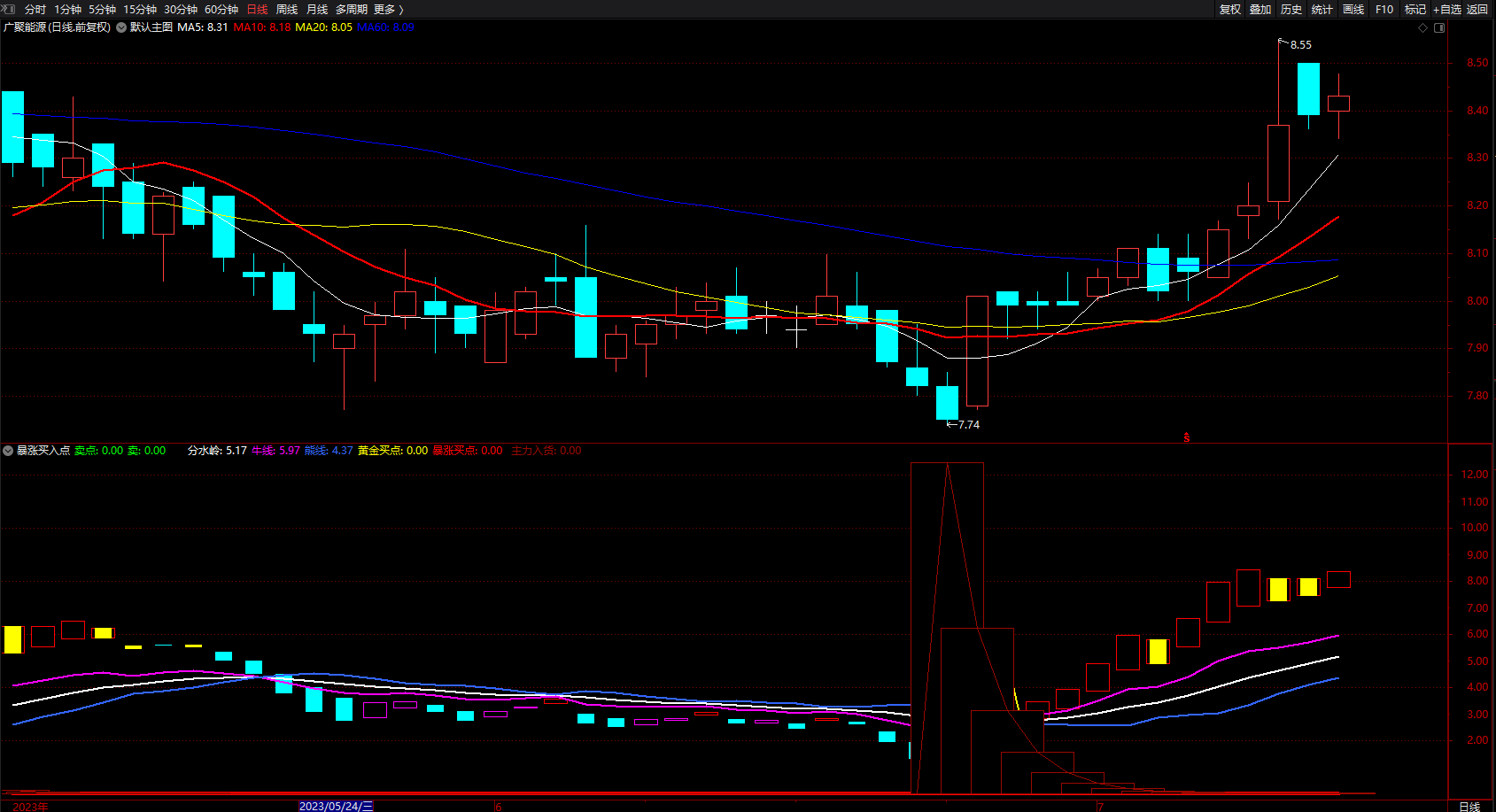Click the 暴涨买点: 0.00 indicator value
Screen dimensions: 1496x812
click(468, 451)
